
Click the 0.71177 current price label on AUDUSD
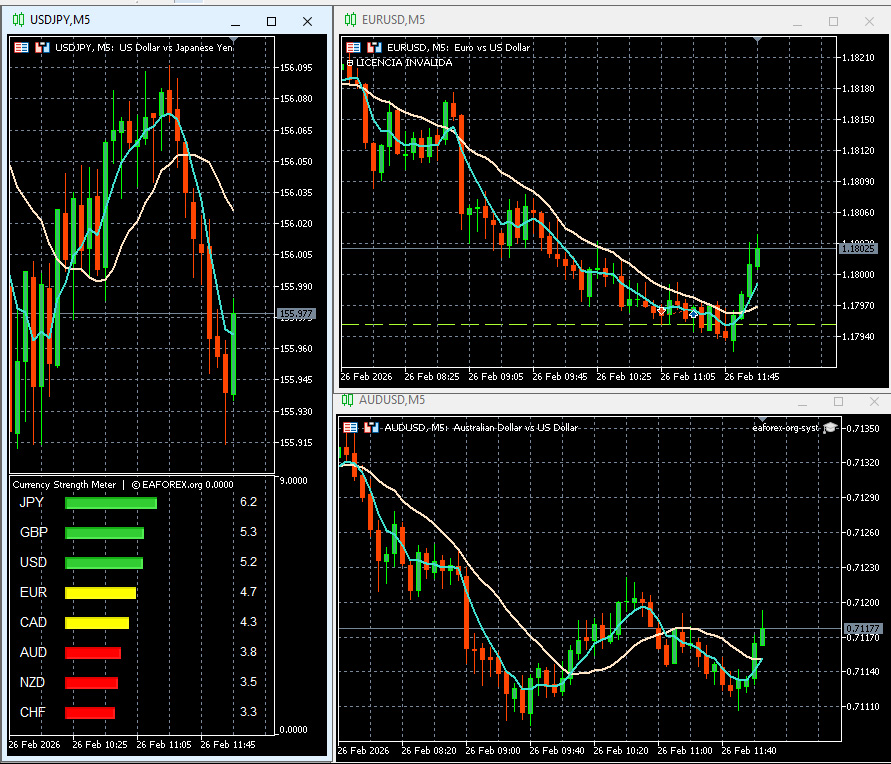862,629
